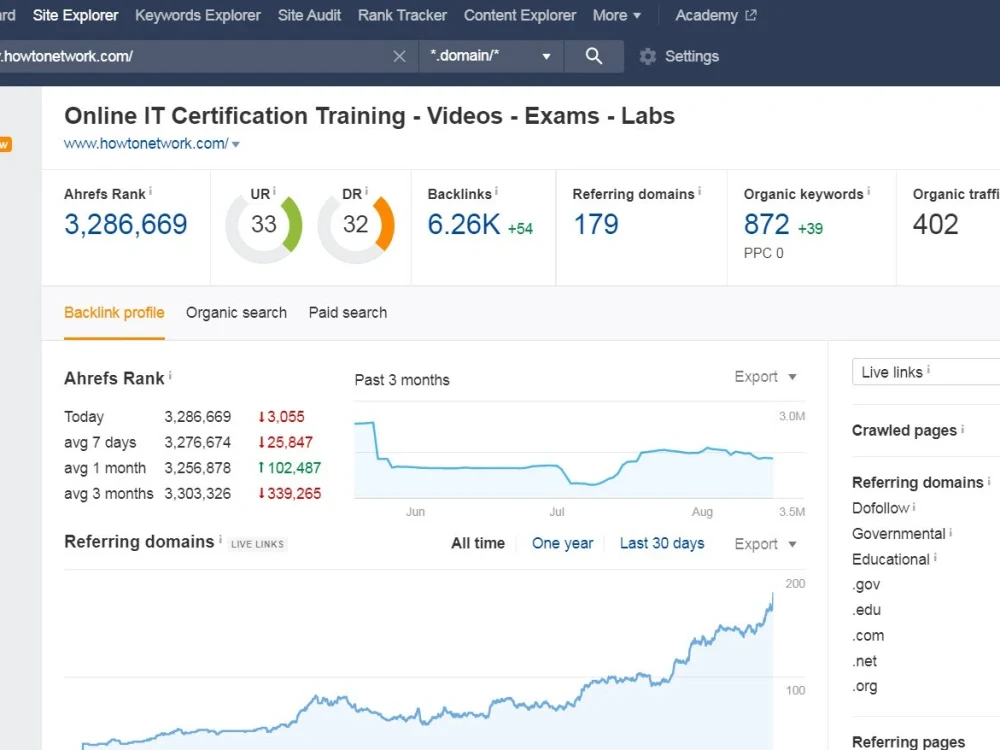Click the UR 33 gauge
The image size is (1000, 750).
(263, 225)
